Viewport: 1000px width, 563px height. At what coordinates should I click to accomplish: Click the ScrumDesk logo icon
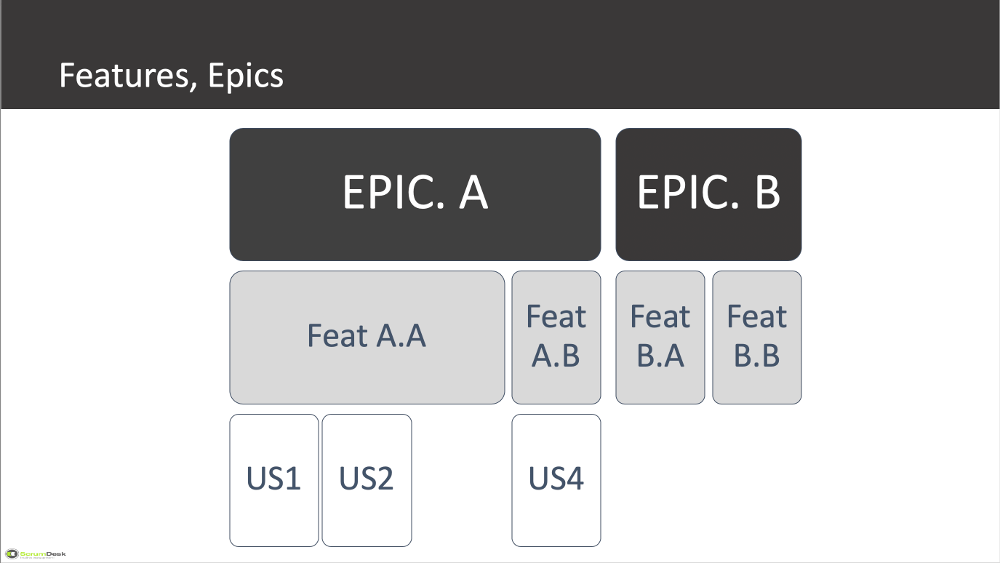click(11, 553)
